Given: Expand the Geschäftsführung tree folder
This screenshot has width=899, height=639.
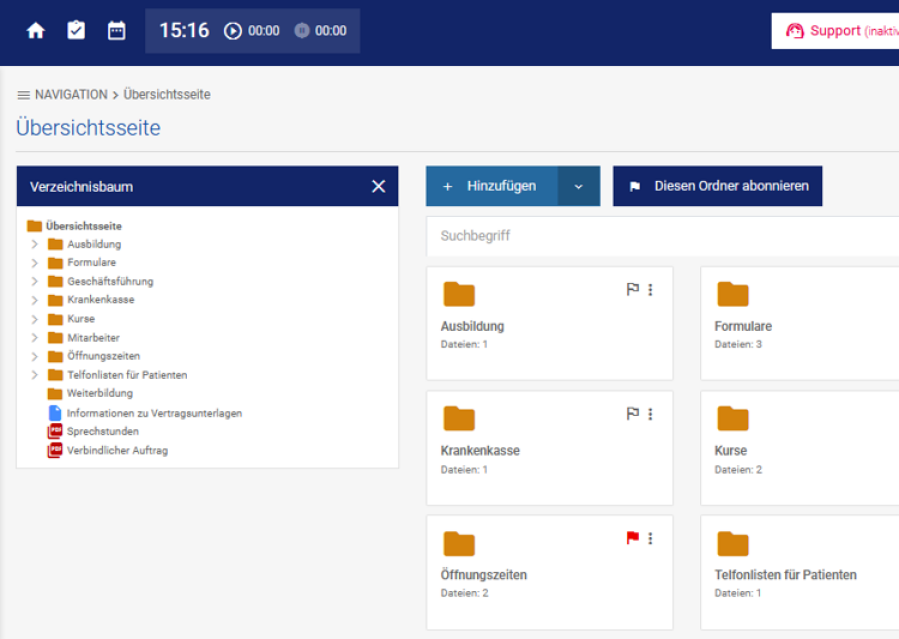Looking at the screenshot, I should pos(35,282).
